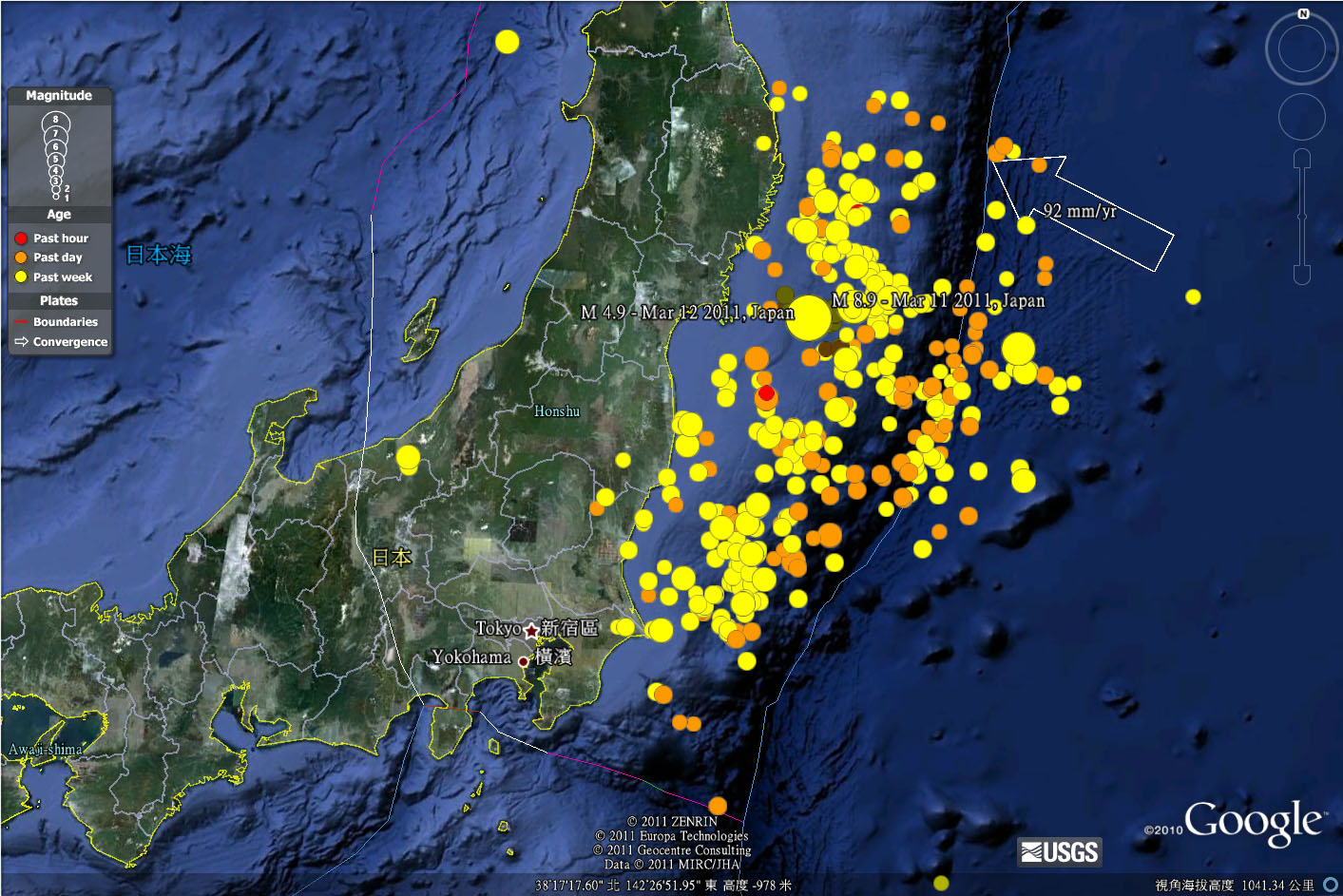Click the zoom-out end of the slider

tap(1302, 276)
